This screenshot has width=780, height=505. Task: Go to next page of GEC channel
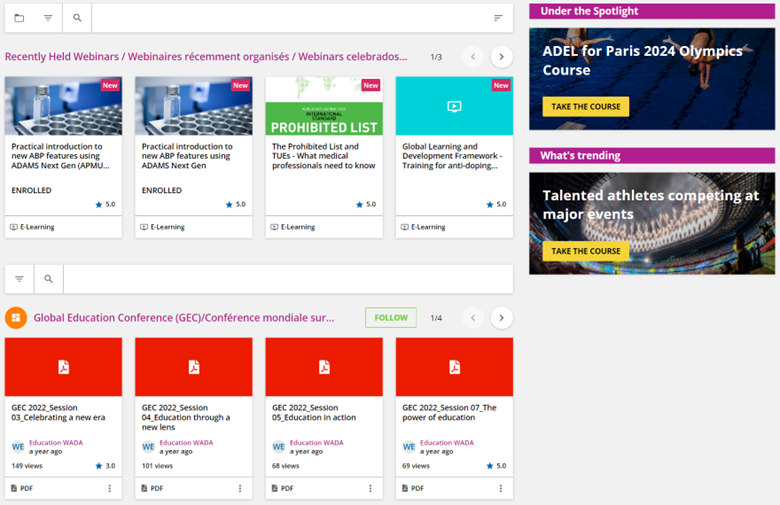tap(501, 318)
